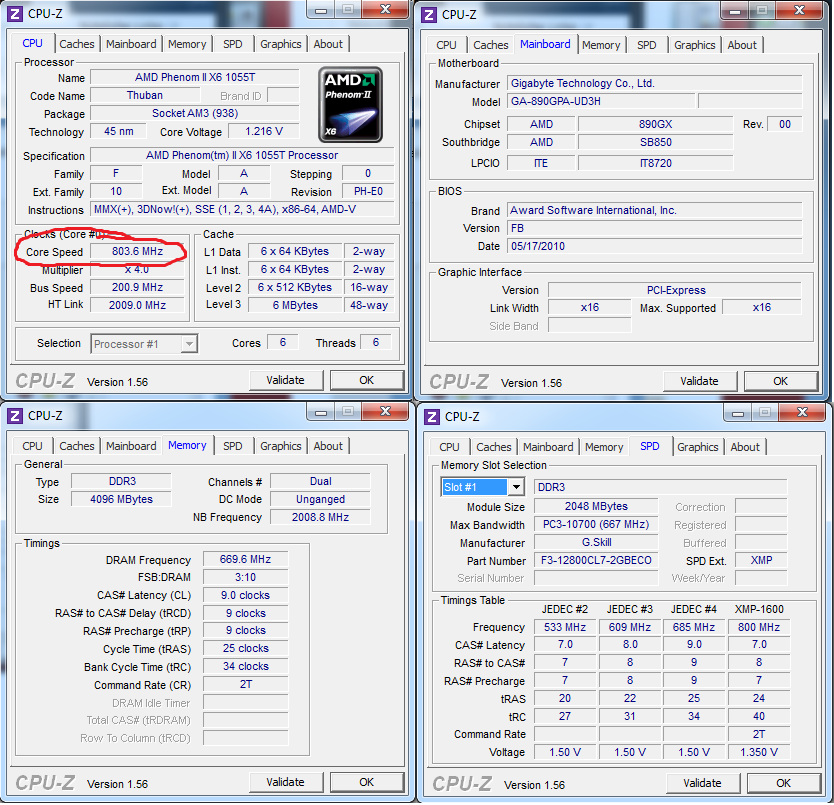Image resolution: width=834 pixels, height=805 pixels.
Task: Open Caches tab in the Memory window
Action: coord(77,446)
